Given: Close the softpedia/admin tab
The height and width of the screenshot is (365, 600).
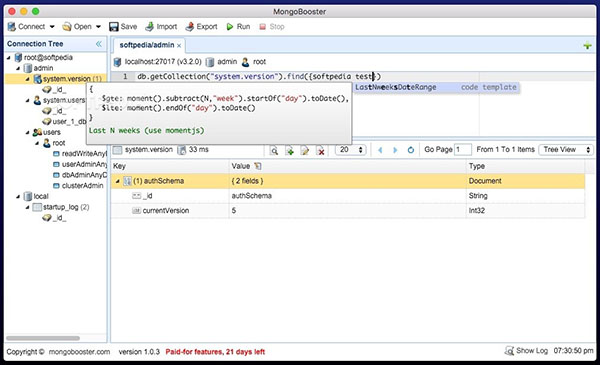Looking at the screenshot, I should (x=179, y=46).
